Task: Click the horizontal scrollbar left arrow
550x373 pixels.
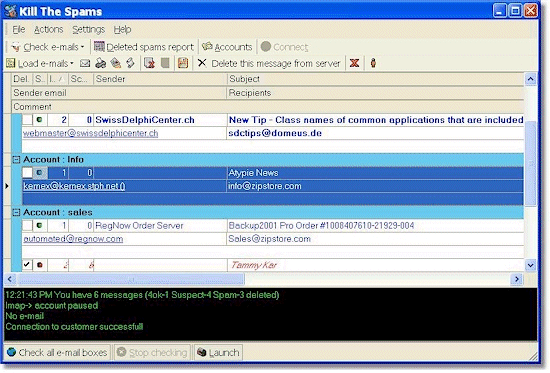Action: (10, 279)
